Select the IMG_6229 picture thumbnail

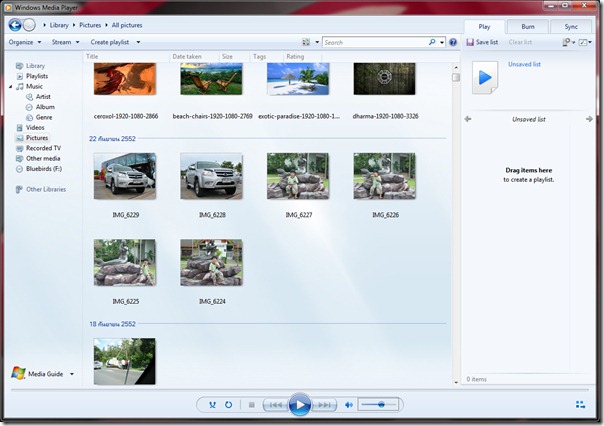[123, 177]
